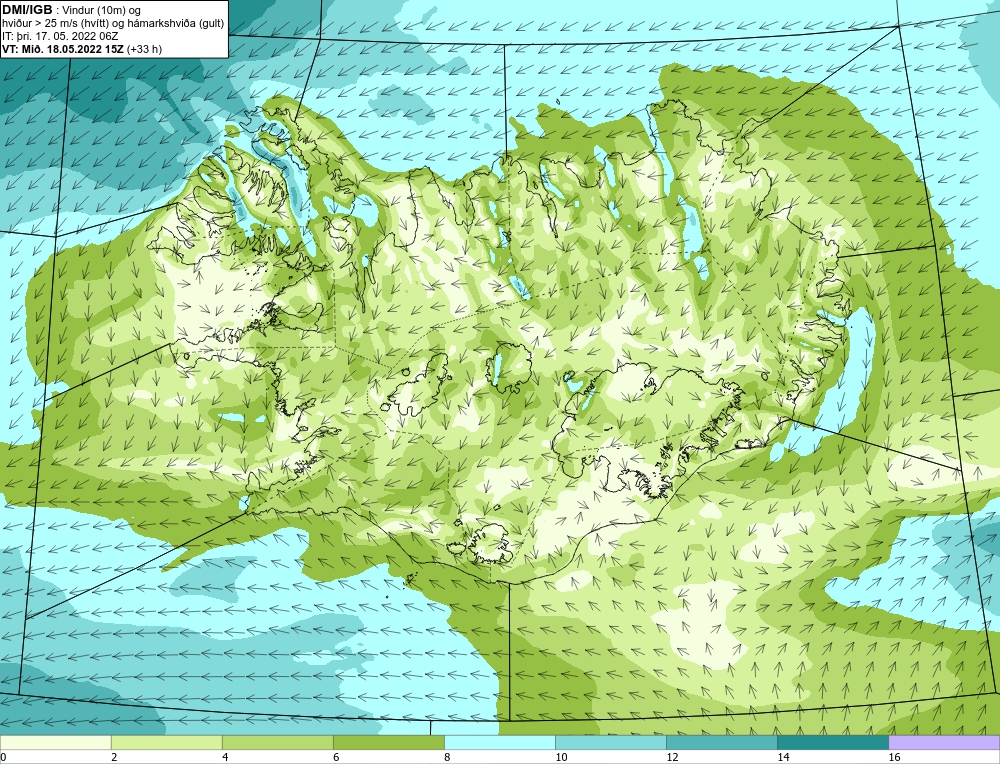Click the 14–16 m/s dark teal swatch
This screenshot has width=1000, height=764.
tap(832, 742)
